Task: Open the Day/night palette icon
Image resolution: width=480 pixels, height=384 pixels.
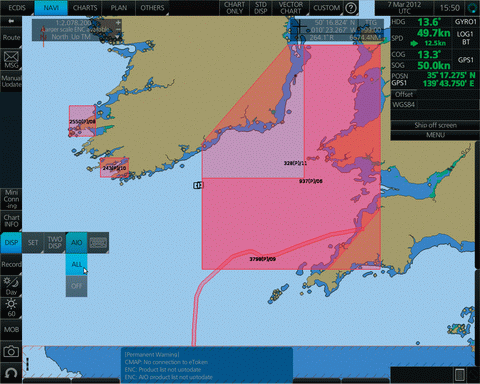Action: coord(11,286)
